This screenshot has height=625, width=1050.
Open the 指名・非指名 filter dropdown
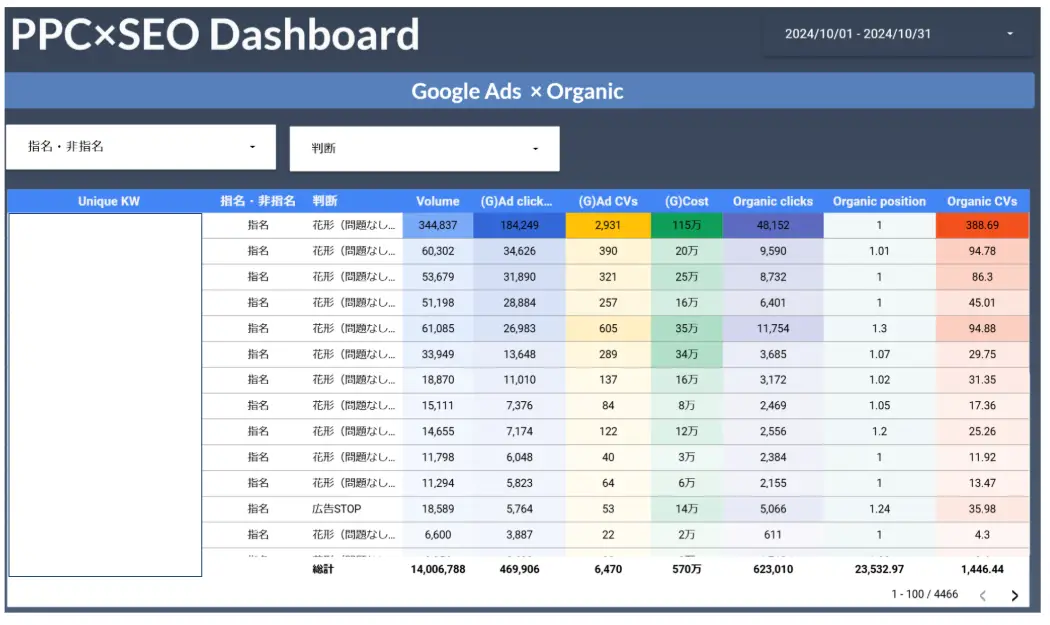(x=140, y=147)
